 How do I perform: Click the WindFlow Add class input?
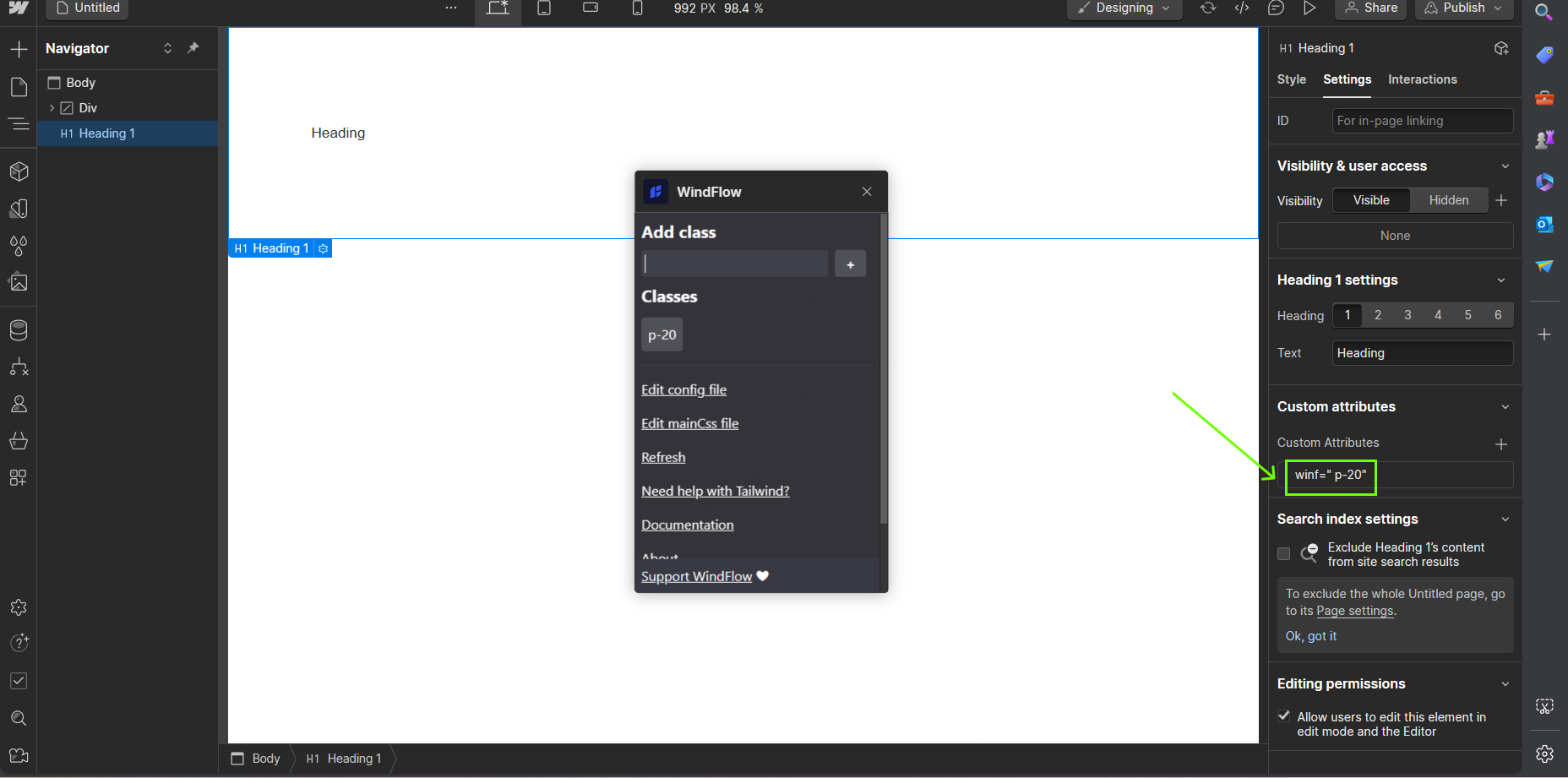pos(734,264)
